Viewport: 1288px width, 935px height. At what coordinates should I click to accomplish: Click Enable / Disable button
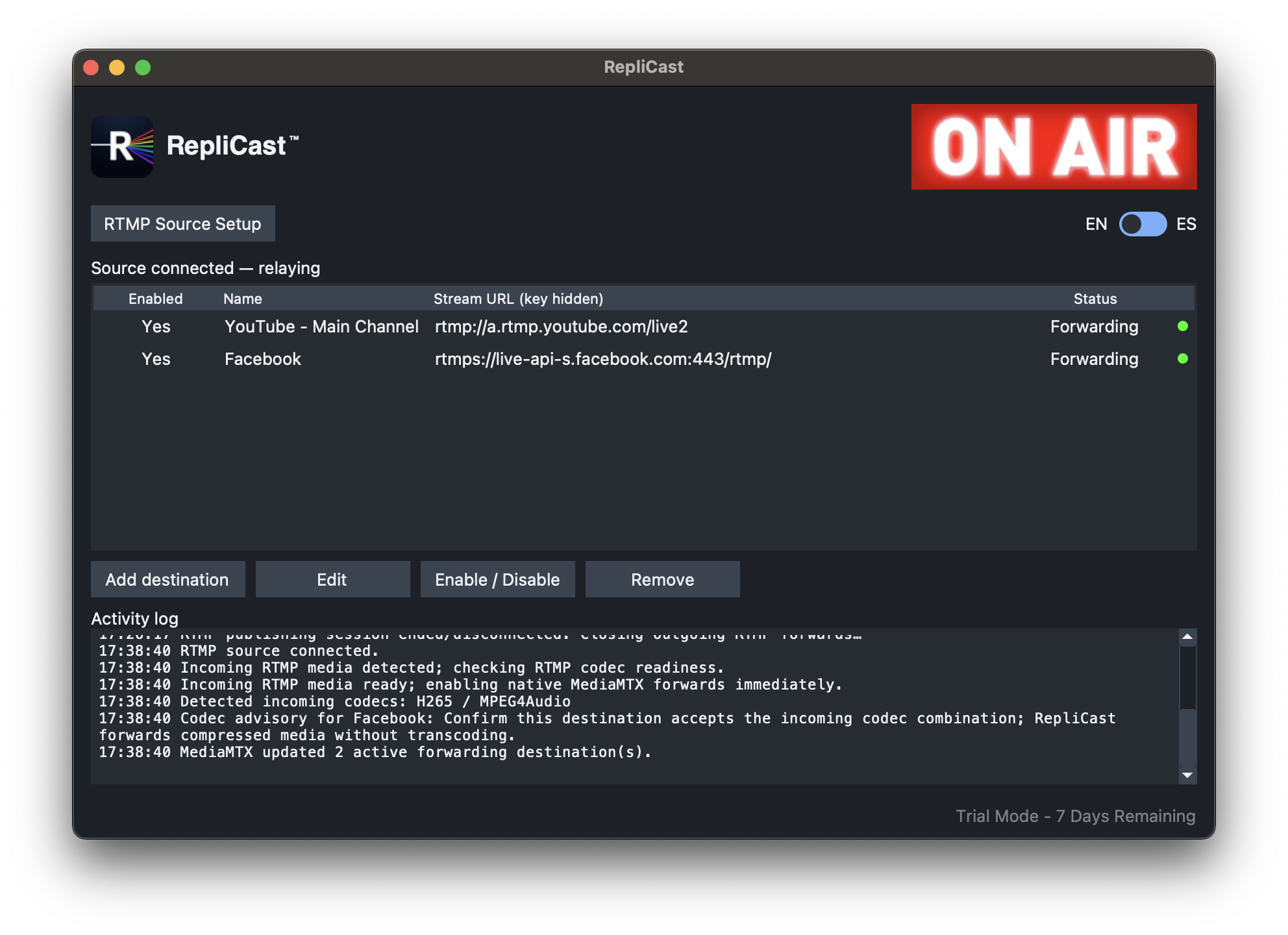coord(497,579)
